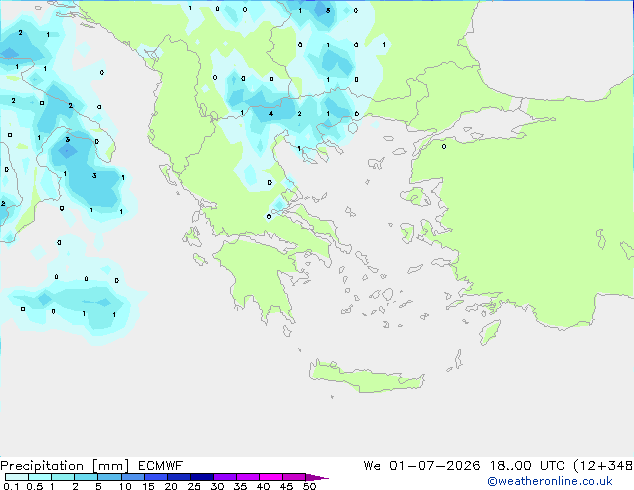Select legend swatch between 5 and 10
The height and width of the screenshot is (490, 634).
(x=110, y=477)
